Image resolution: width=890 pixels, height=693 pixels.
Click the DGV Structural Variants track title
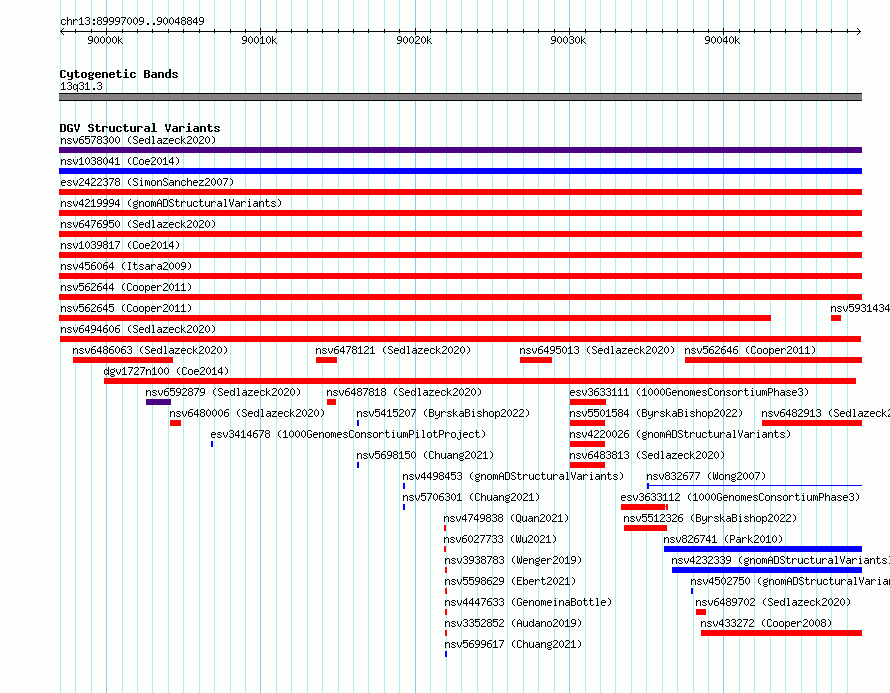[x=140, y=128]
